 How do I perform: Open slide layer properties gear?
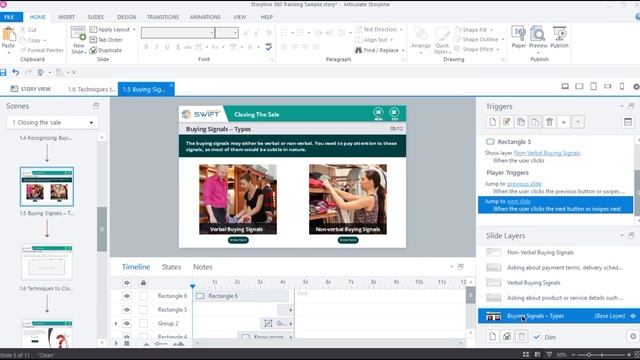[x=633, y=337]
